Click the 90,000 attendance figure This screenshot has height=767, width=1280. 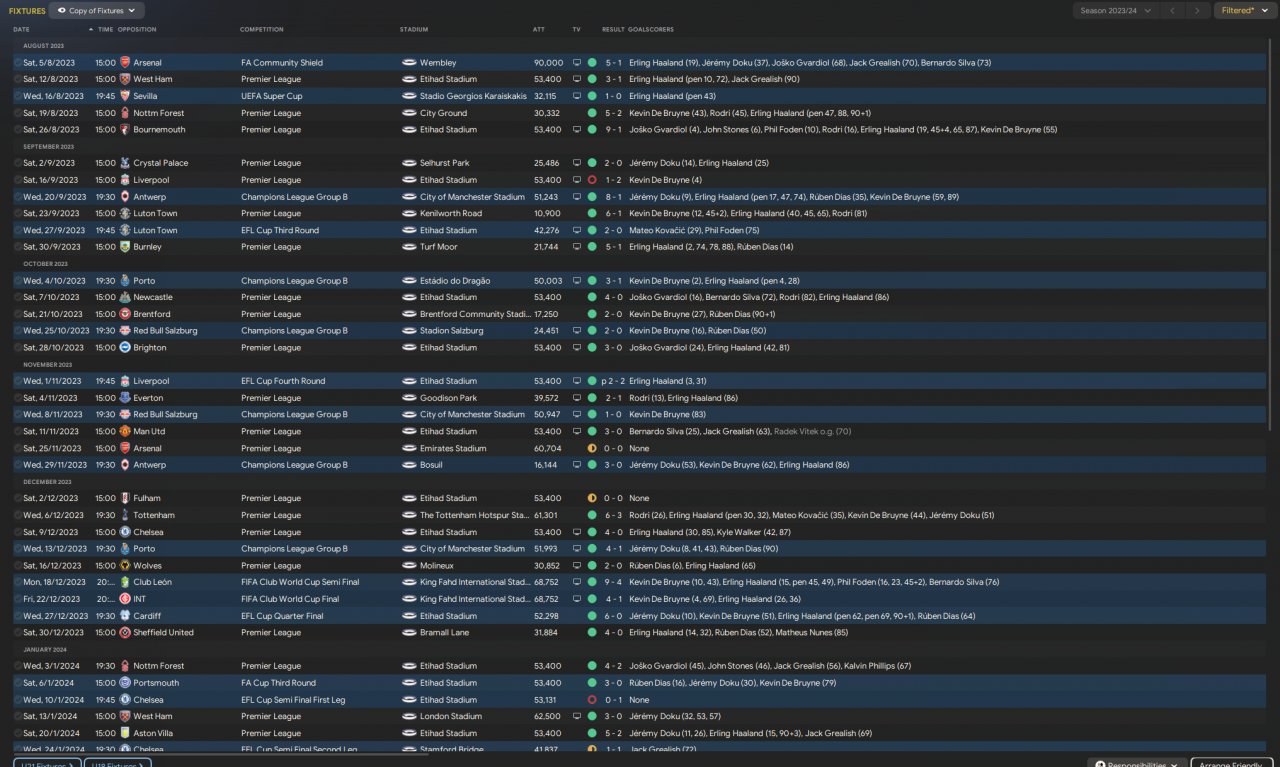pos(548,63)
